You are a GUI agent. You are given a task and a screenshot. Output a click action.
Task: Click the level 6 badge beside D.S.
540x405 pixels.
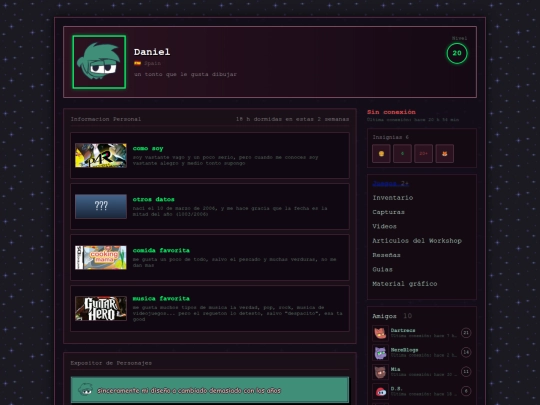tap(466, 391)
